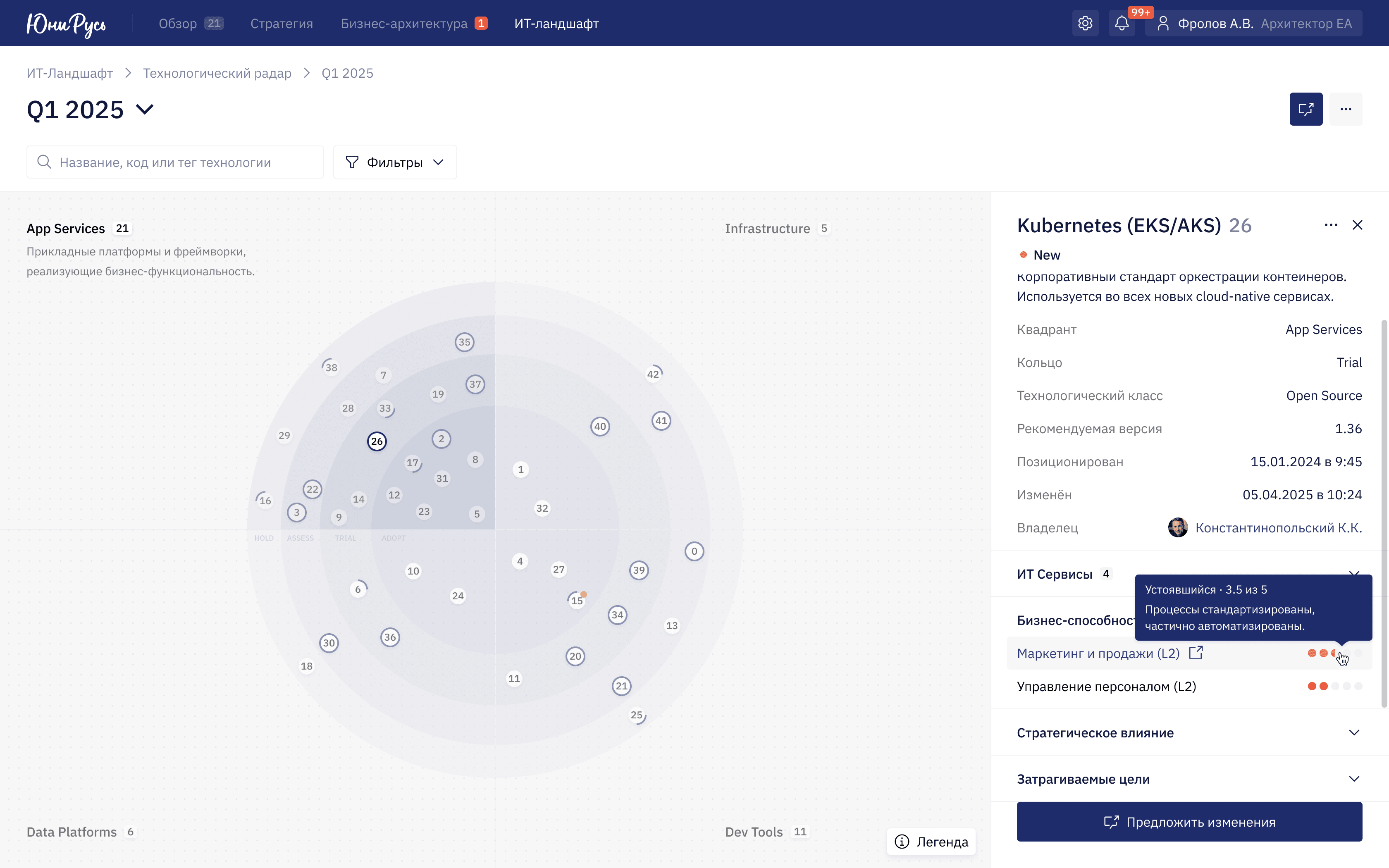Screen dimensions: 1389x868
Task: Open Константинопольский К.К. owner link
Action: click(x=1278, y=527)
